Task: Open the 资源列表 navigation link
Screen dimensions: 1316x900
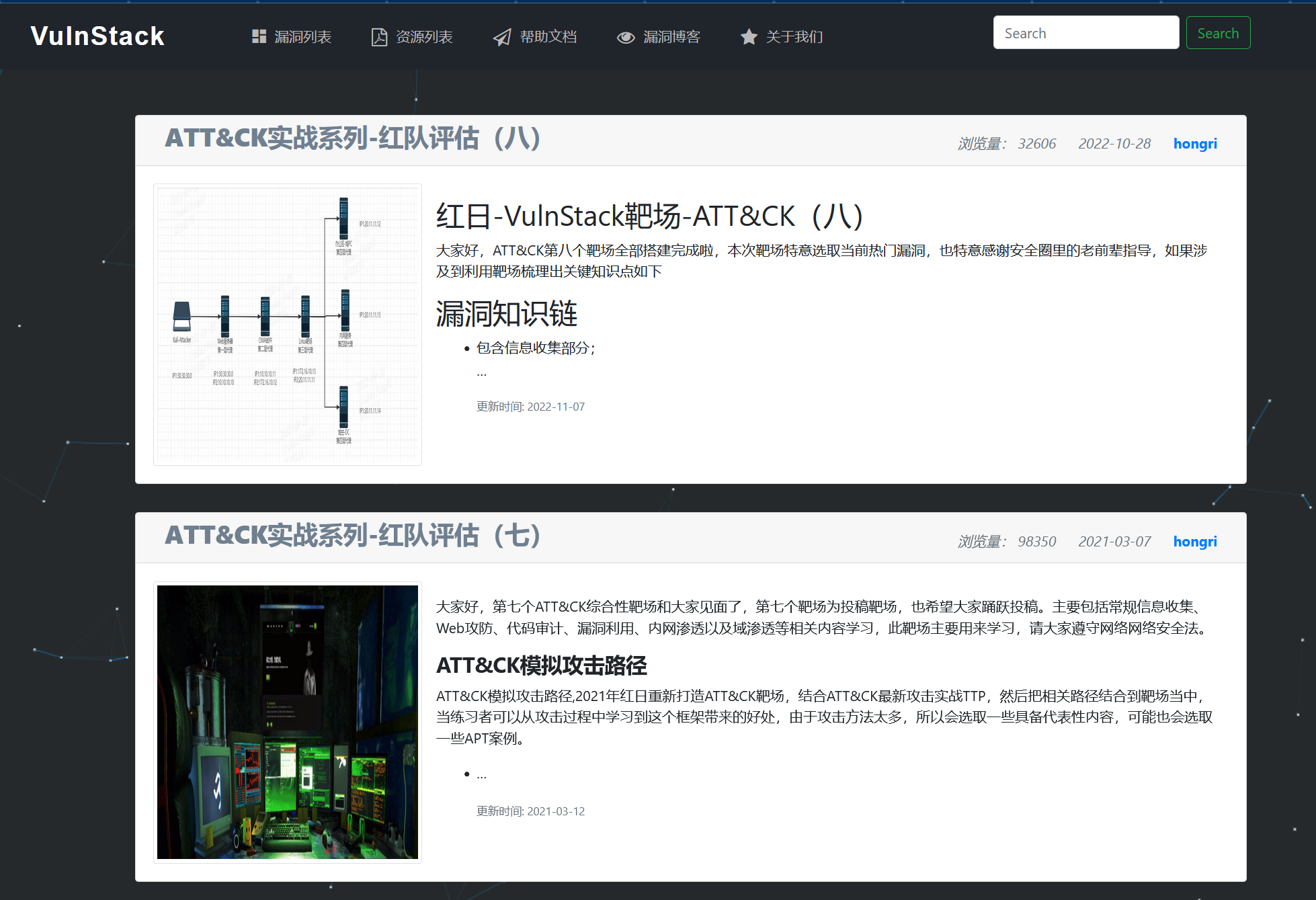Action: [423, 37]
